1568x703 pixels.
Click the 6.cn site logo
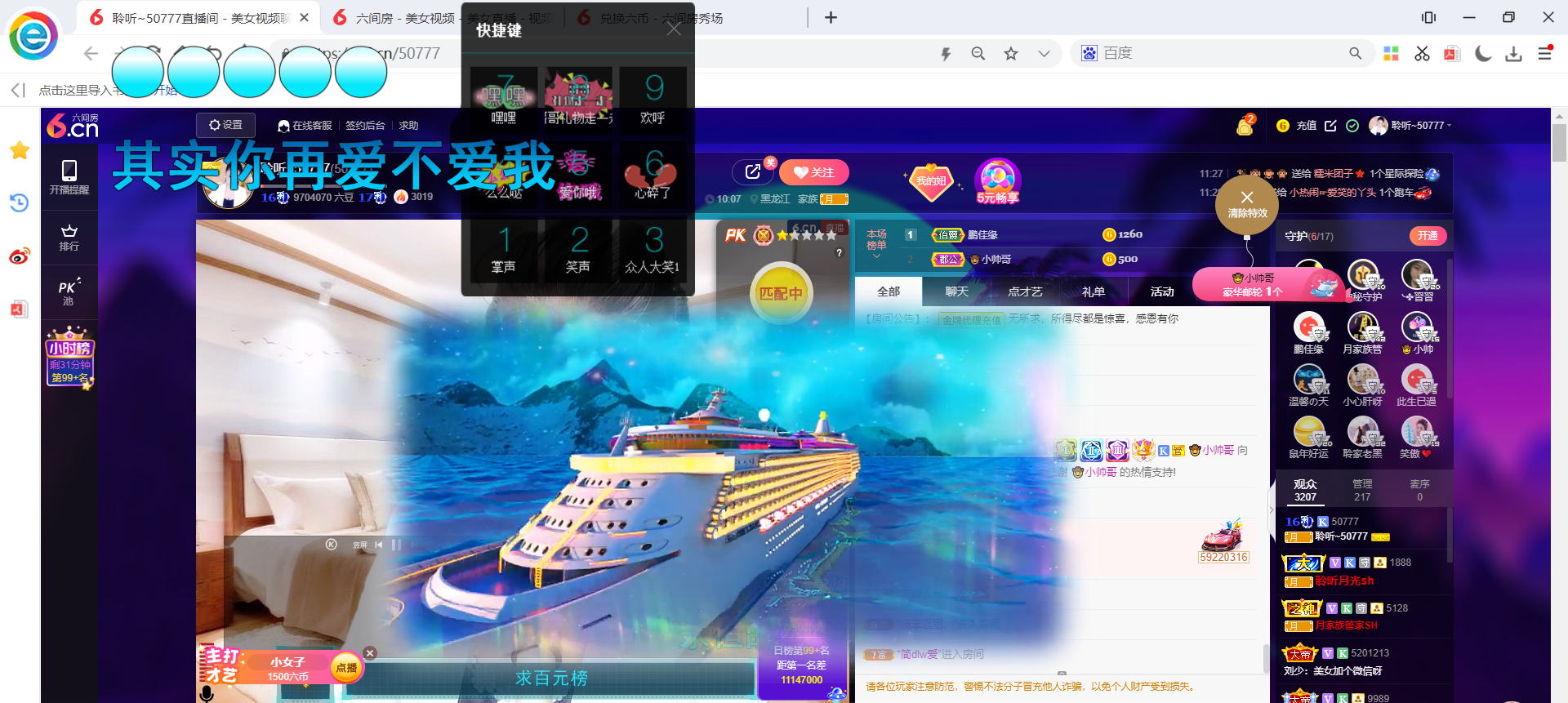coord(72,126)
